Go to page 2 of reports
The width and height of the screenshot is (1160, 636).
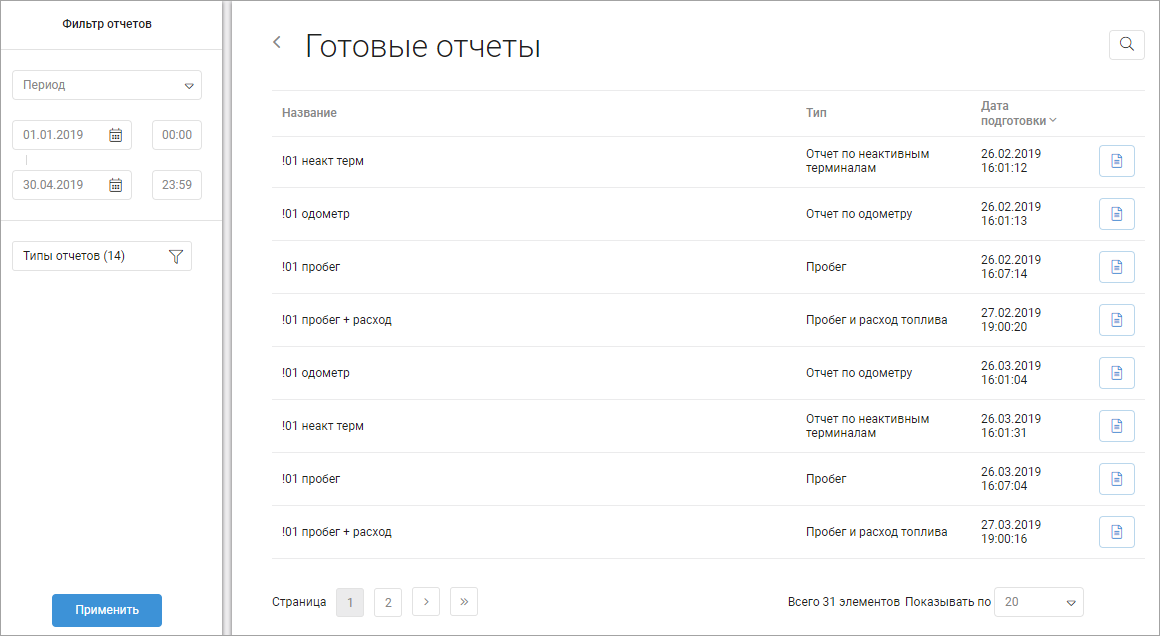pos(388,602)
